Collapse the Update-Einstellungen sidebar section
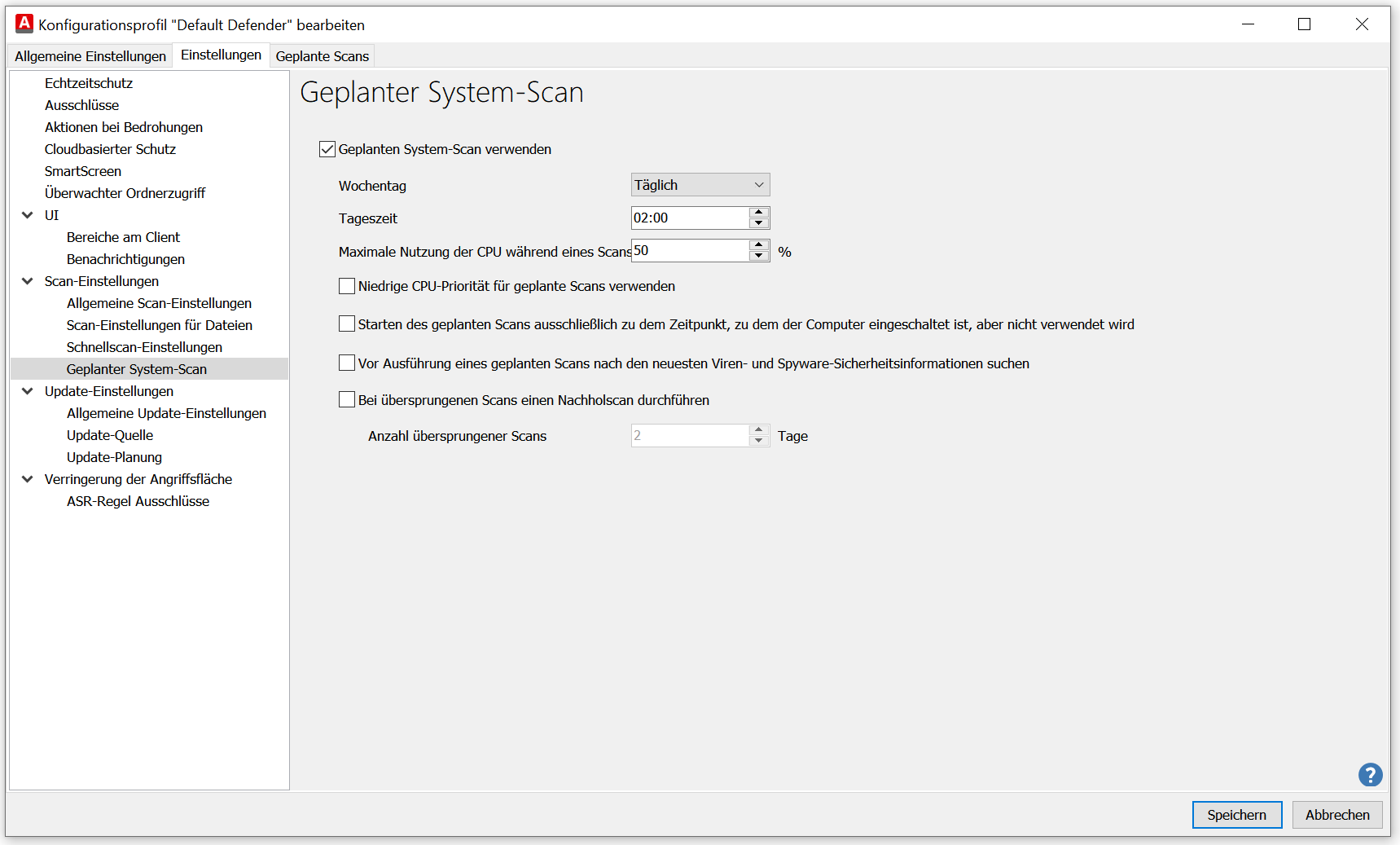This screenshot has height=845, width=1400. [28, 391]
